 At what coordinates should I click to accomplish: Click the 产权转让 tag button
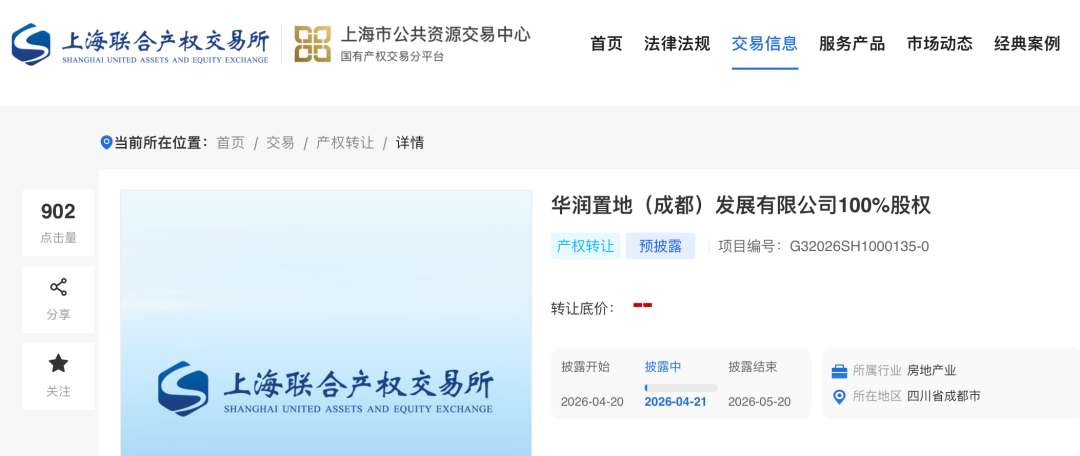585,246
